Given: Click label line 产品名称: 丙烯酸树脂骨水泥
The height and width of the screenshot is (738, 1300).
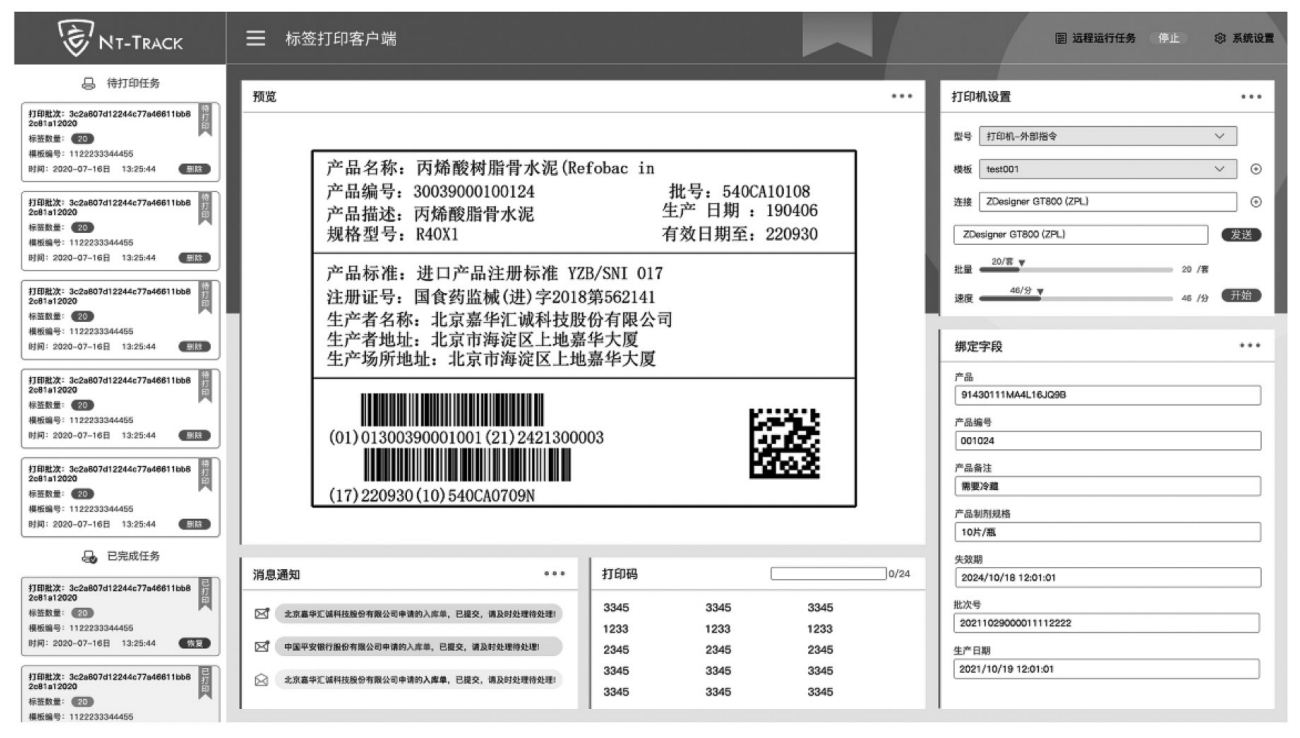Looking at the screenshot, I should click(x=490, y=167).
